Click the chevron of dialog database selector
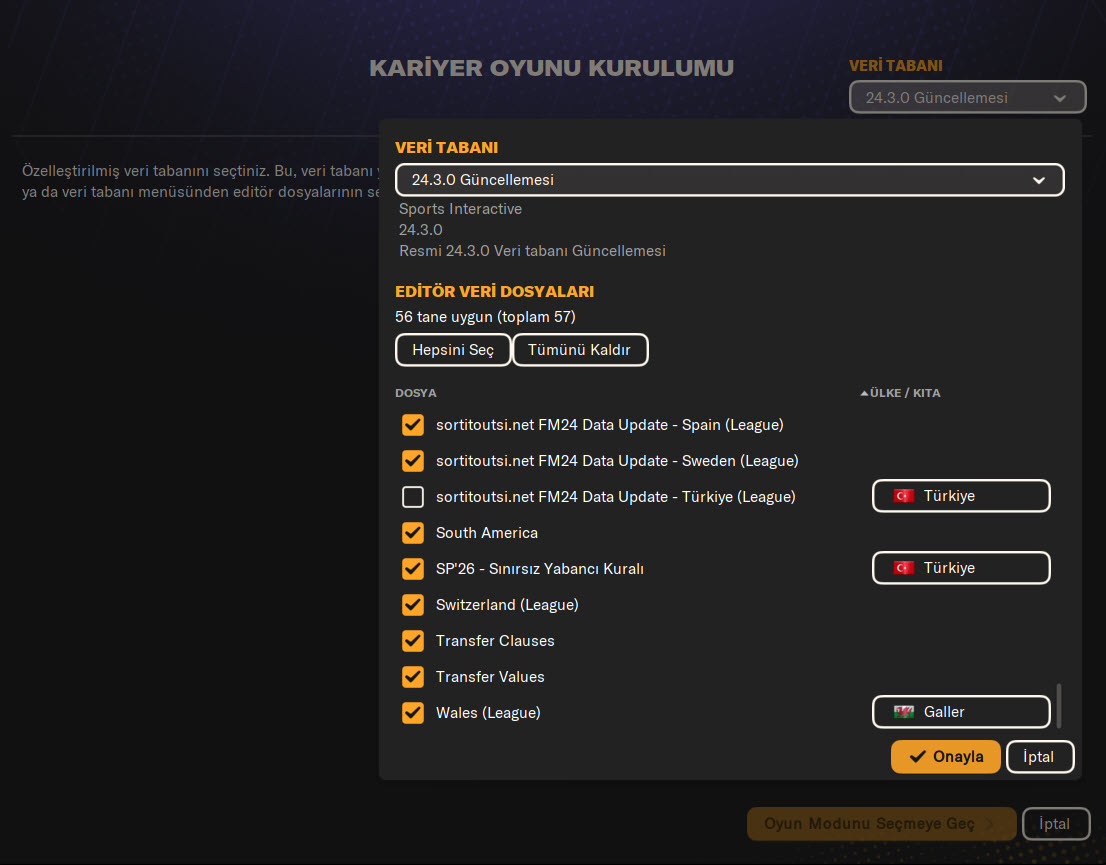Viewport: 1106px width, 865px height. (1039, 180)
